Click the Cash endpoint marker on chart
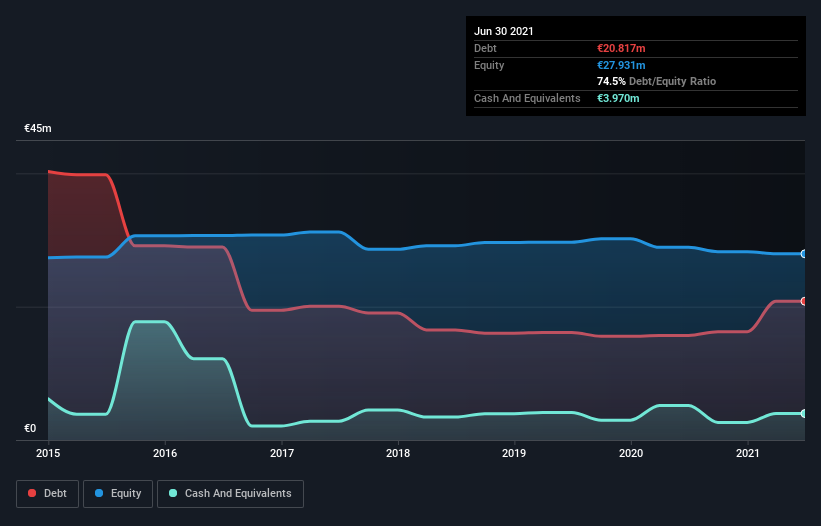Image resolution: width=821 pixels, height=526 pixels. (x=804, y=413)
